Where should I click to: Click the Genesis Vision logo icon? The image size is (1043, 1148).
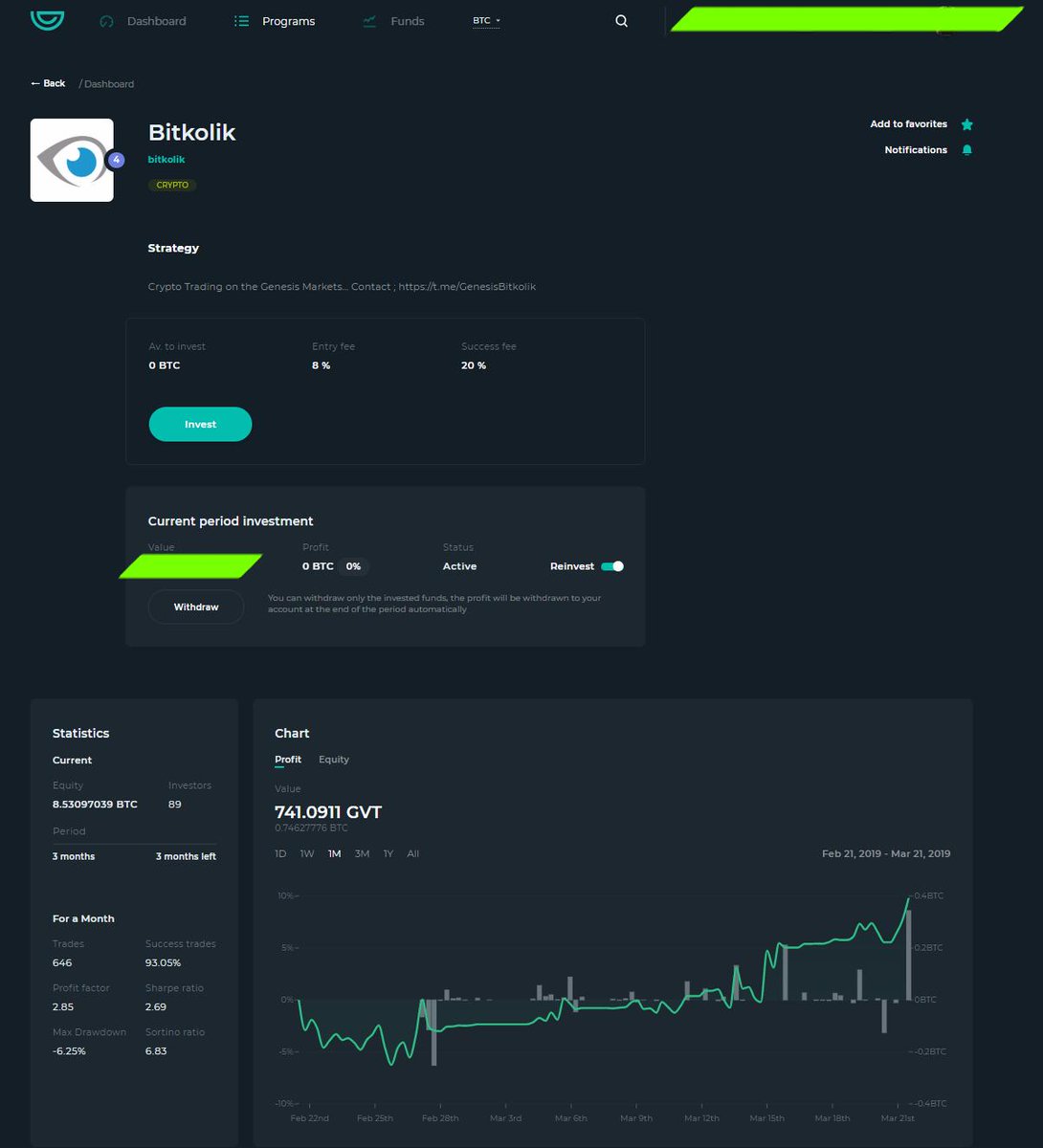click(x=47, y=20)
